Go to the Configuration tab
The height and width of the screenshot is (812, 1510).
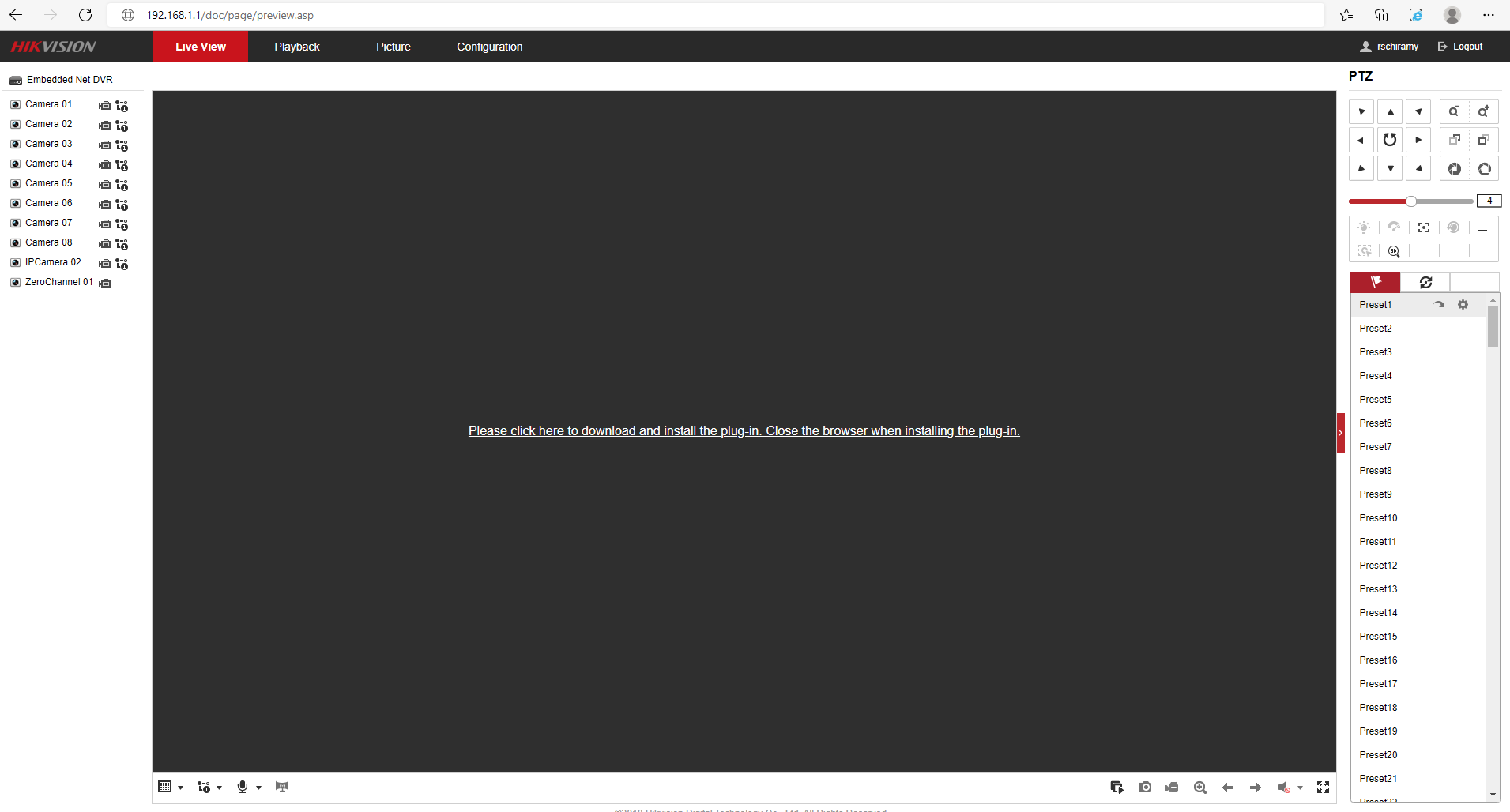[489, 47]
